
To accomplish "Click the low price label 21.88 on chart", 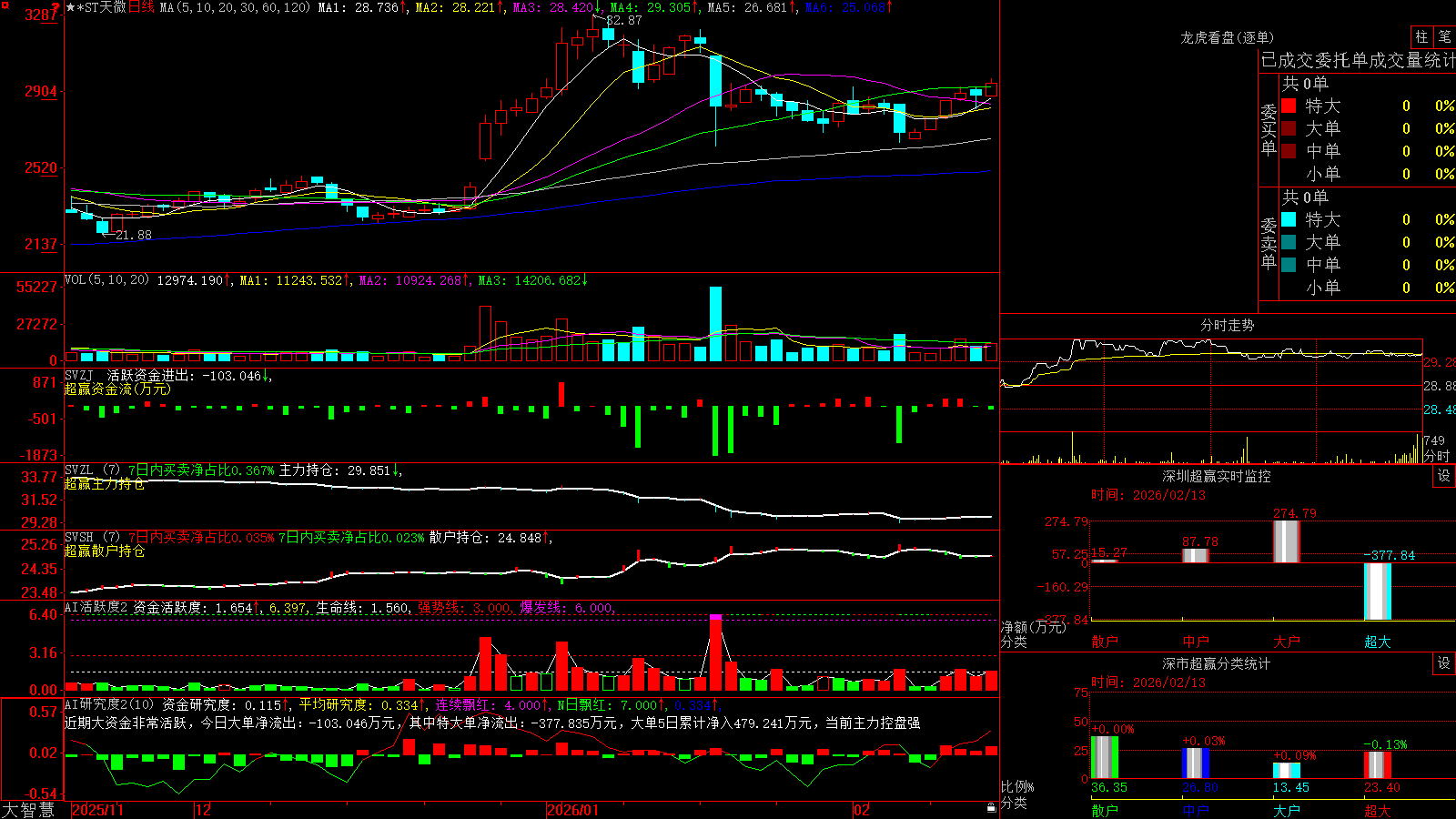I will click(x=134, y=235).
